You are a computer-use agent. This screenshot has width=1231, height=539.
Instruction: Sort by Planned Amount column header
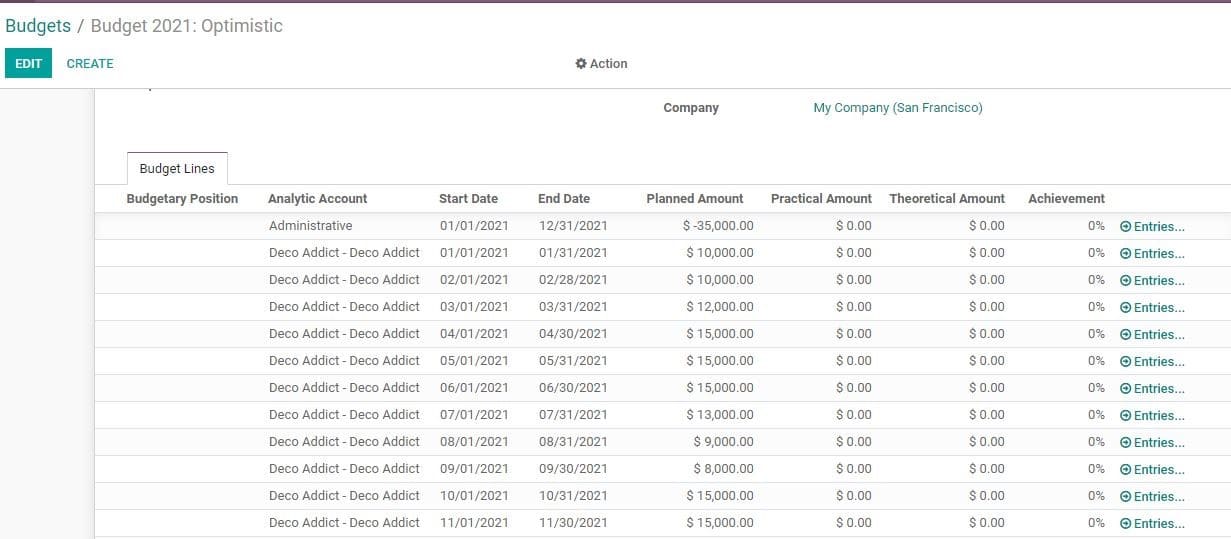point(694,199)
